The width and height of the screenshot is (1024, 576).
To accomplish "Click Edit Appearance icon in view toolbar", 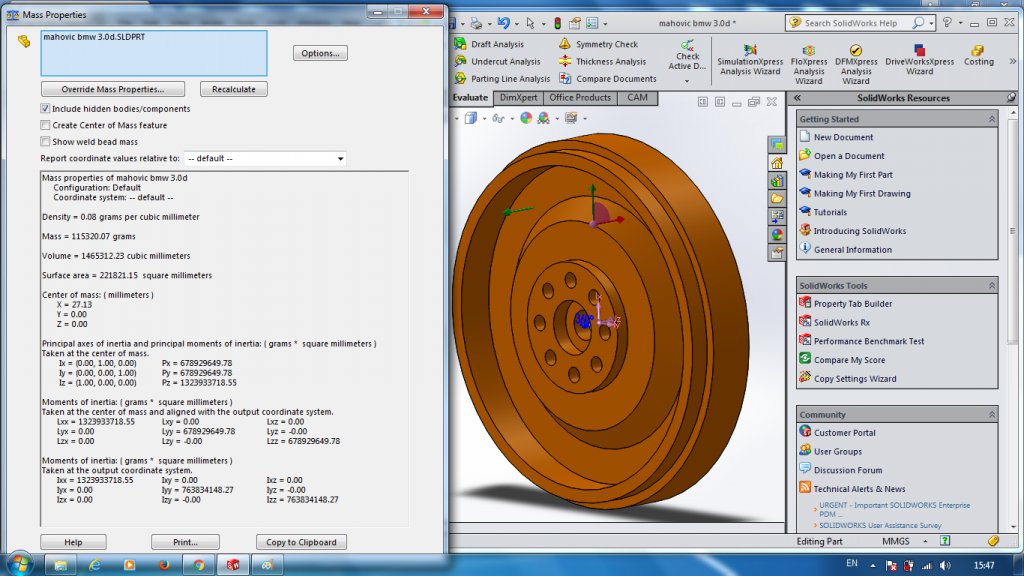I will [x=526, y=118].
